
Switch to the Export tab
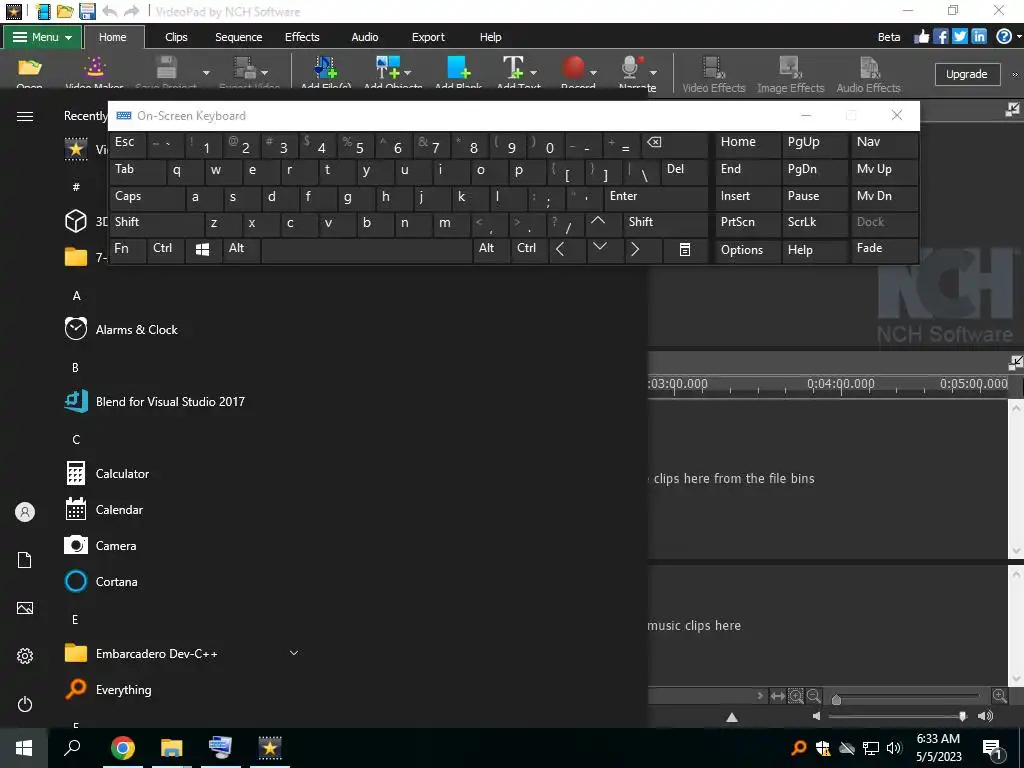point(428,37)
